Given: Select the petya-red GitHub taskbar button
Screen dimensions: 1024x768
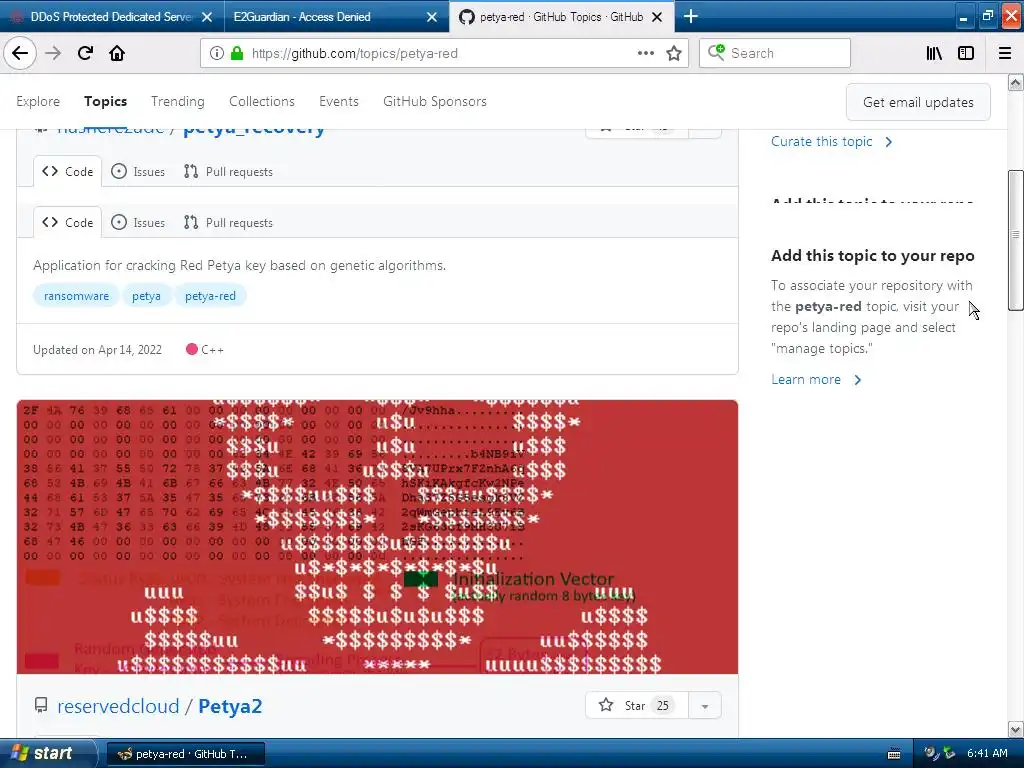Looking at the screenshot, I should 185,754.
